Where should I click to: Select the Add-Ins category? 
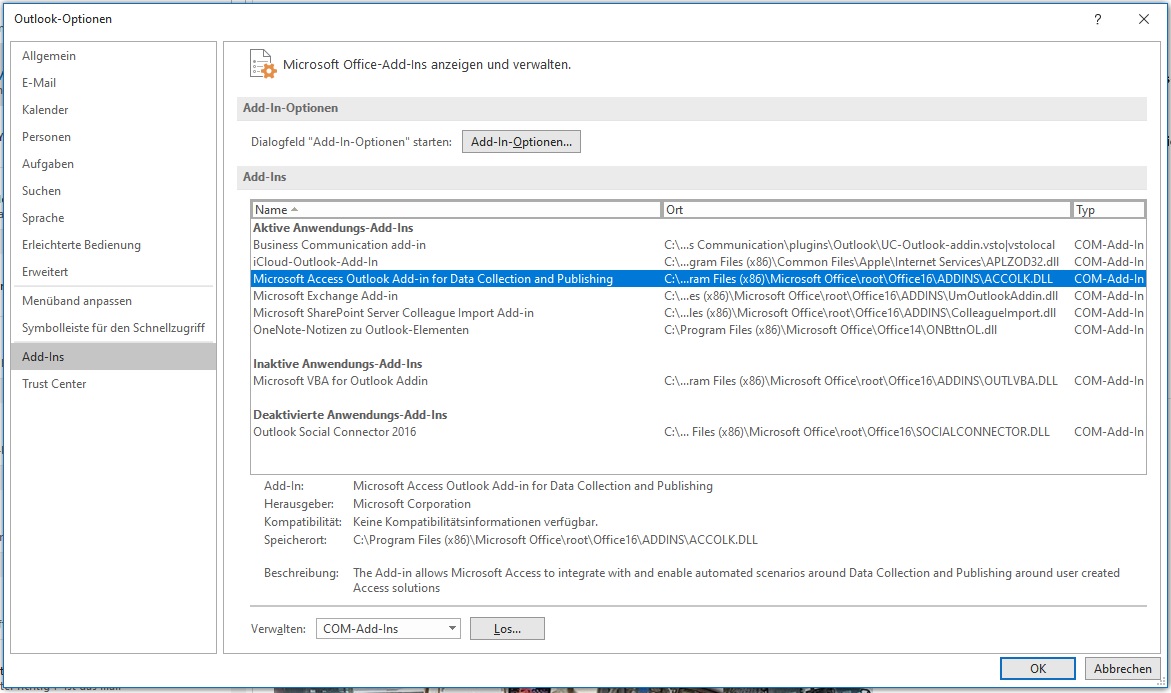coord(114,356)
